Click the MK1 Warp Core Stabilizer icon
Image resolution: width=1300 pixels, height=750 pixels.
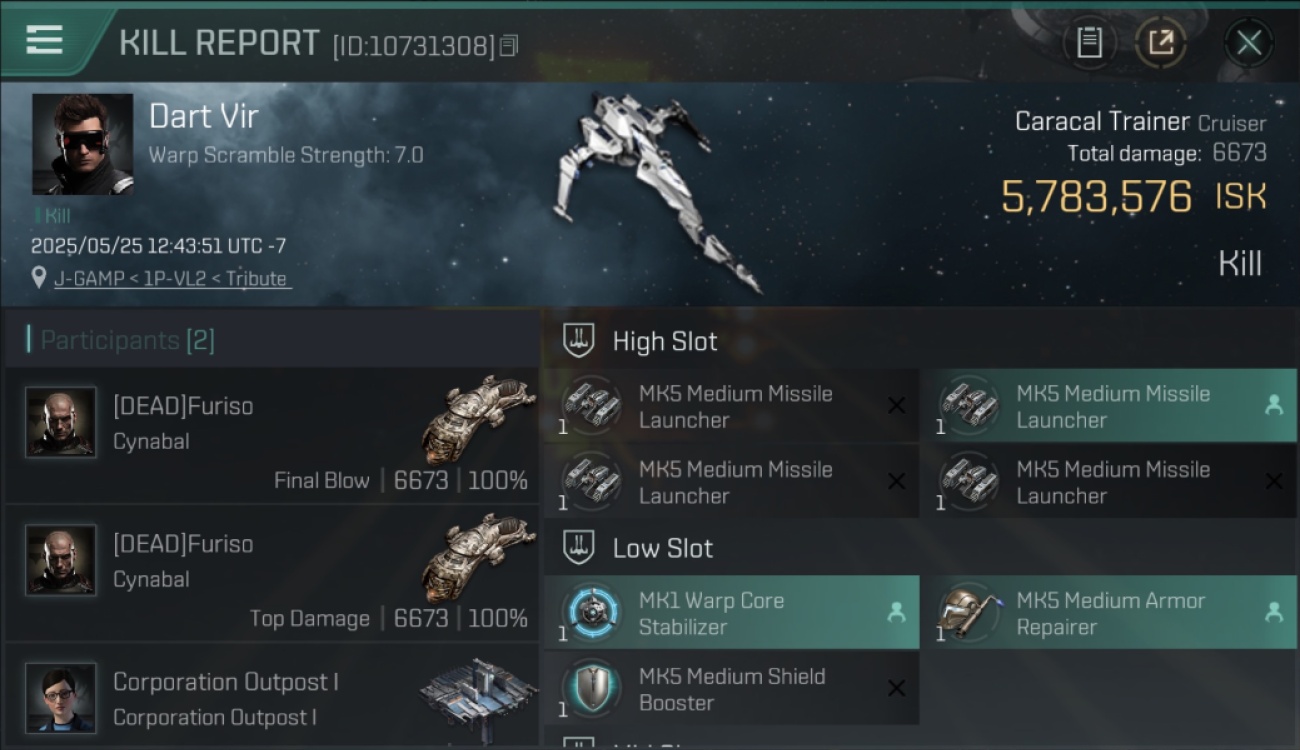(x=591, y=613)
